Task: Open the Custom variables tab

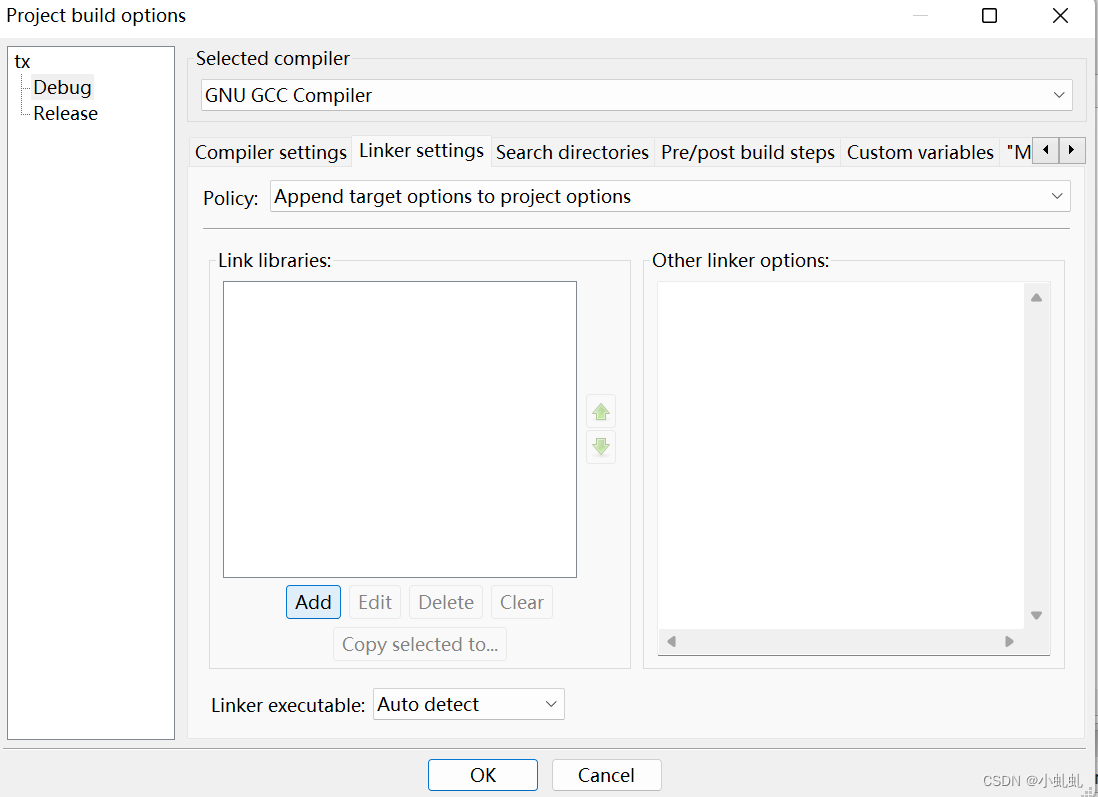Action: point(919,153)
